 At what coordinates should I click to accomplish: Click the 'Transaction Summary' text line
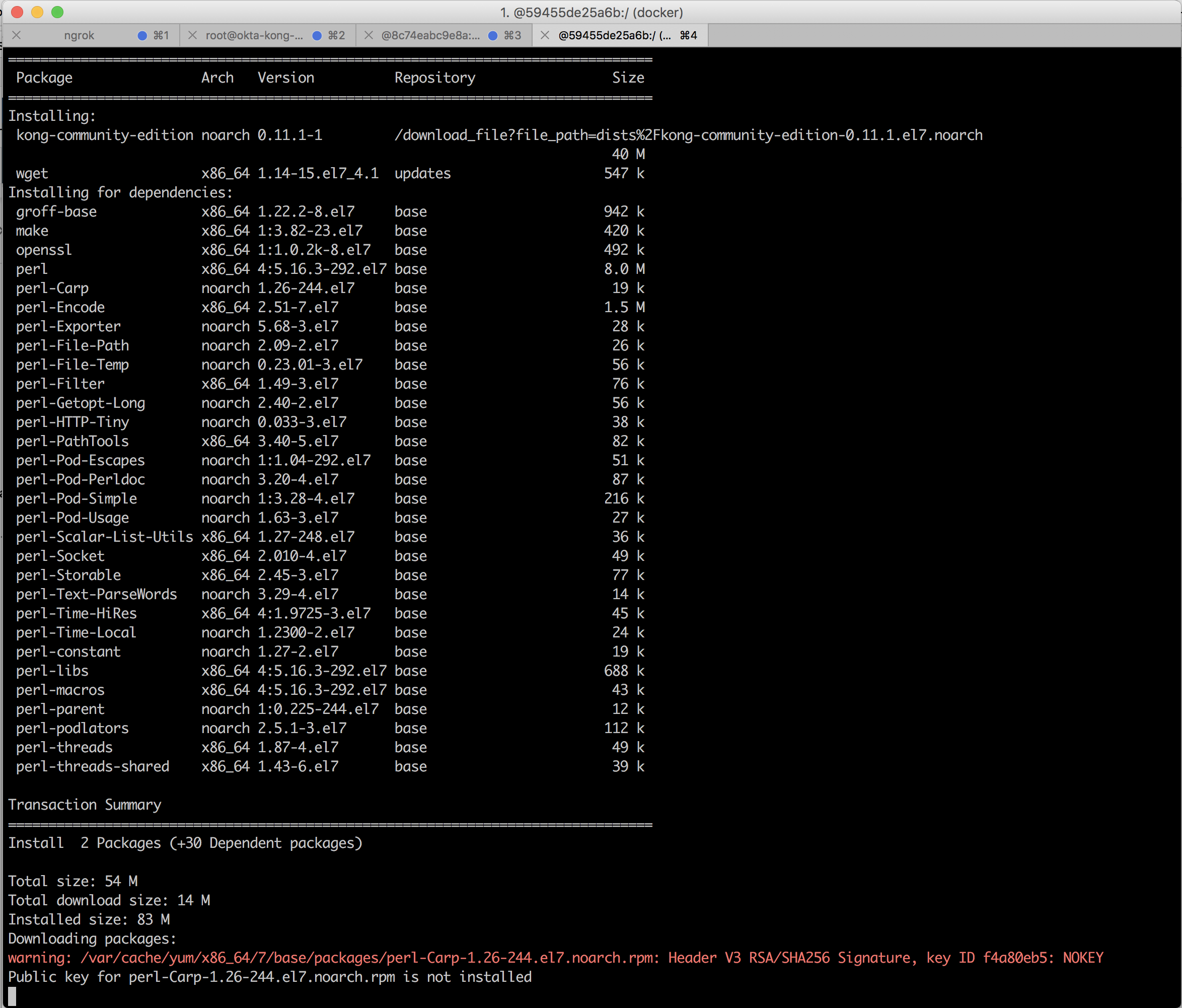coord(85,805)
